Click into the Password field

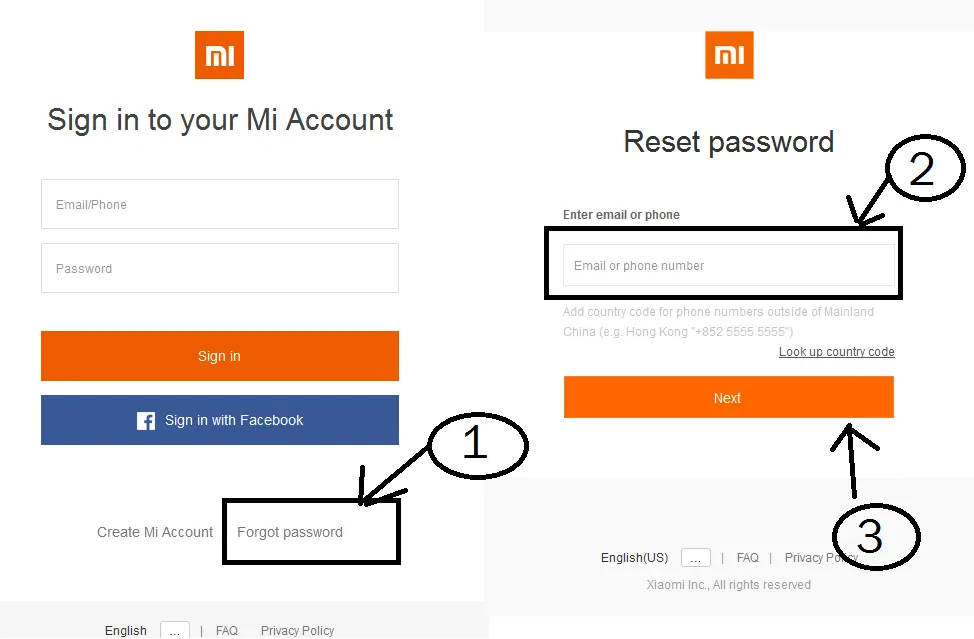[x=220, y=269]
